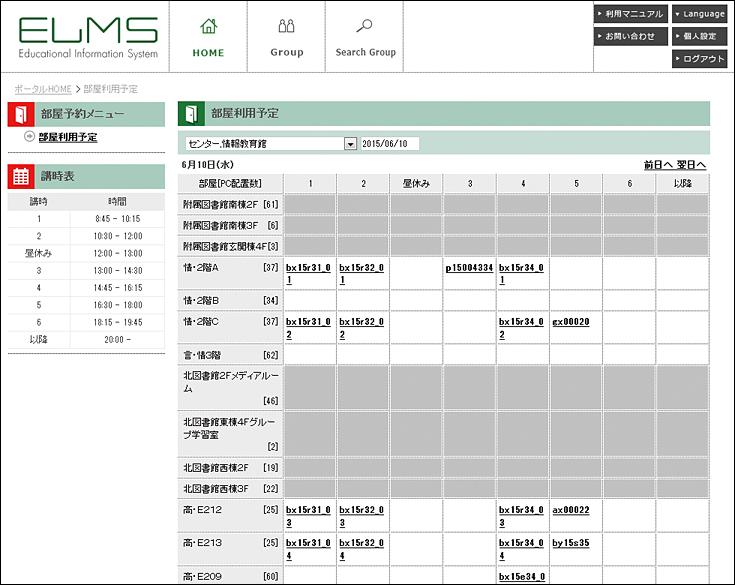
Task: Open gx00020 in 情·2階C row
Action: click(x=571, y=322)
